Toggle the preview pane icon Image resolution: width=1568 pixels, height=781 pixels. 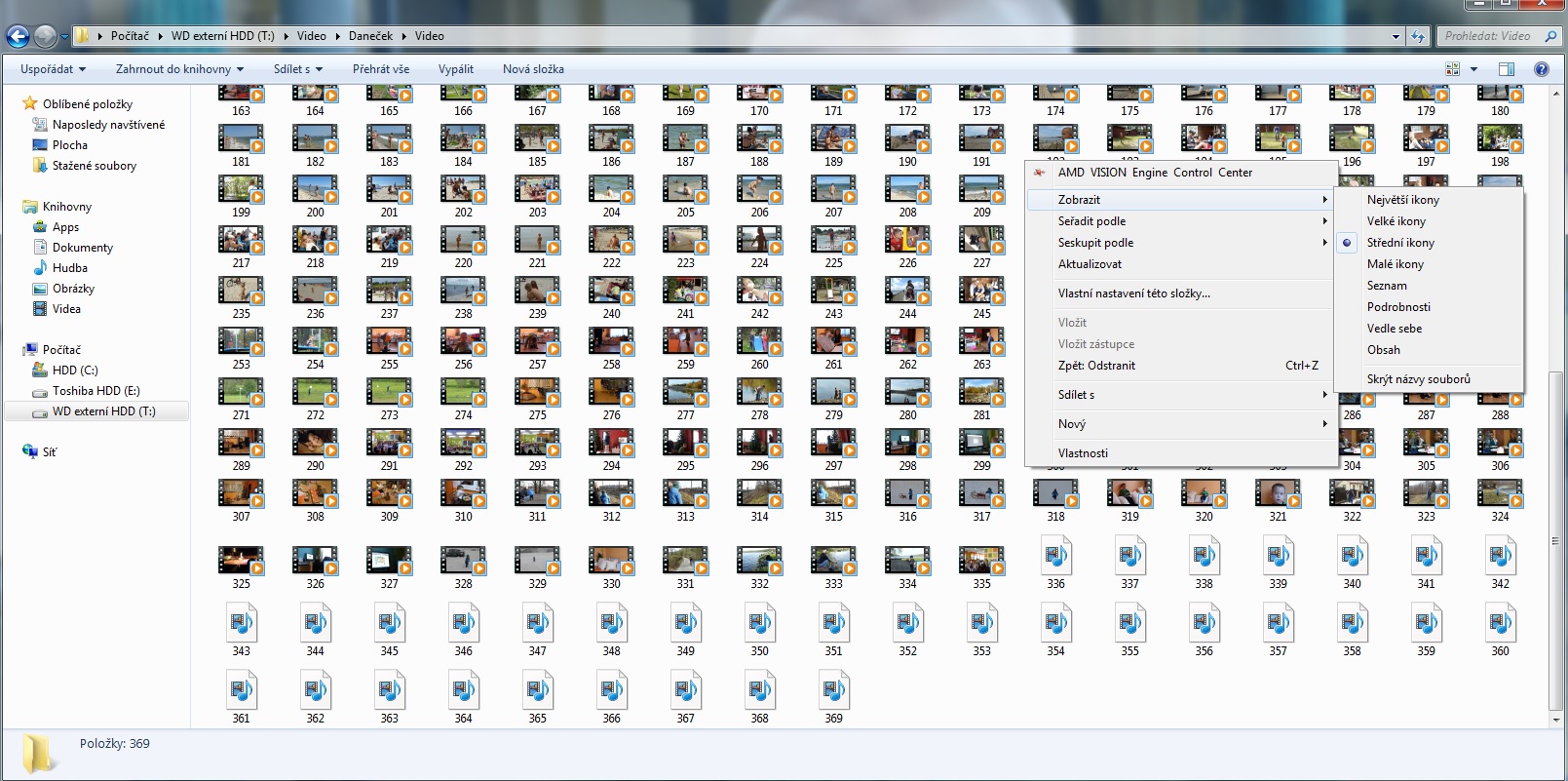(1506, 69)
